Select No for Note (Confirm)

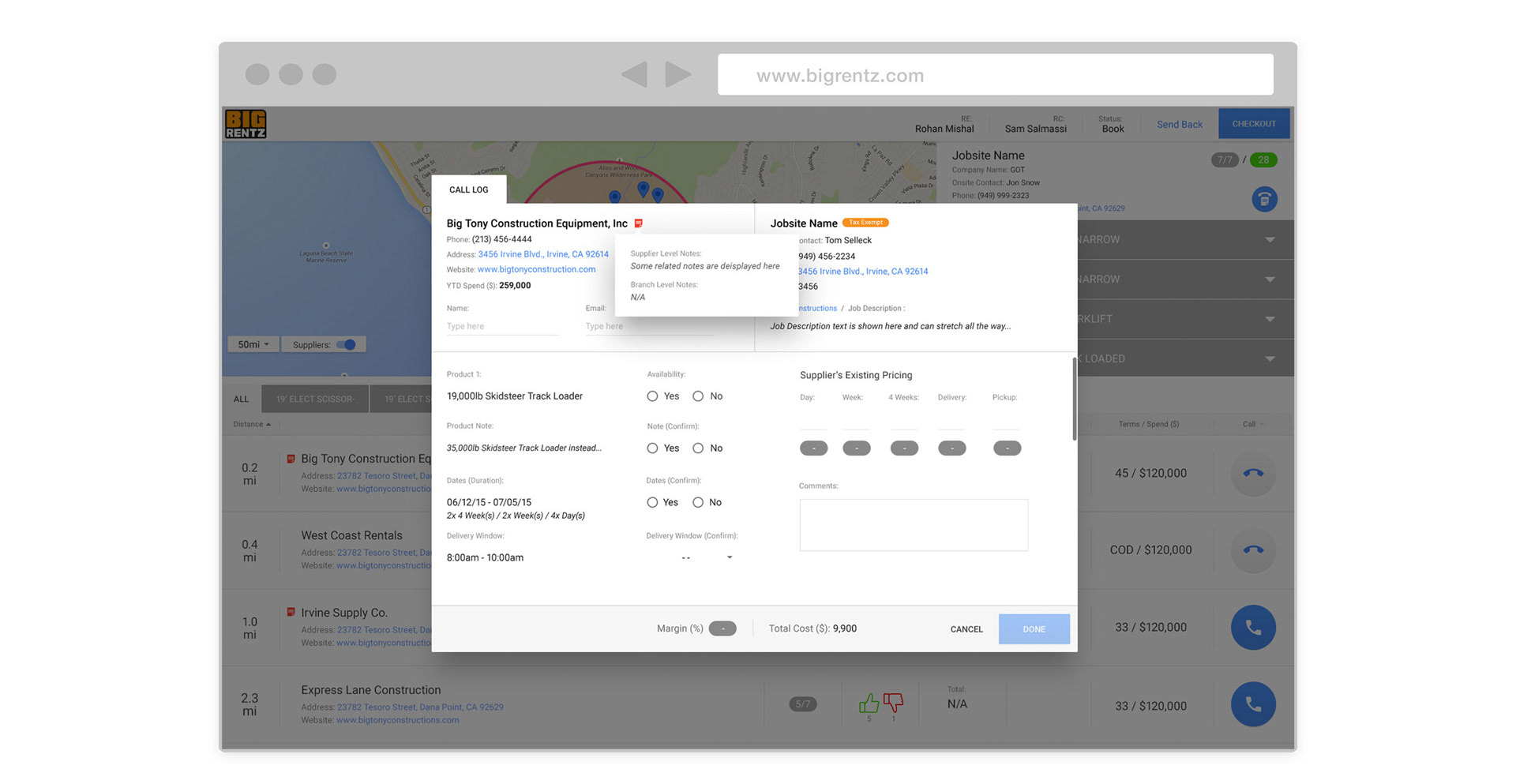point(698,448)
